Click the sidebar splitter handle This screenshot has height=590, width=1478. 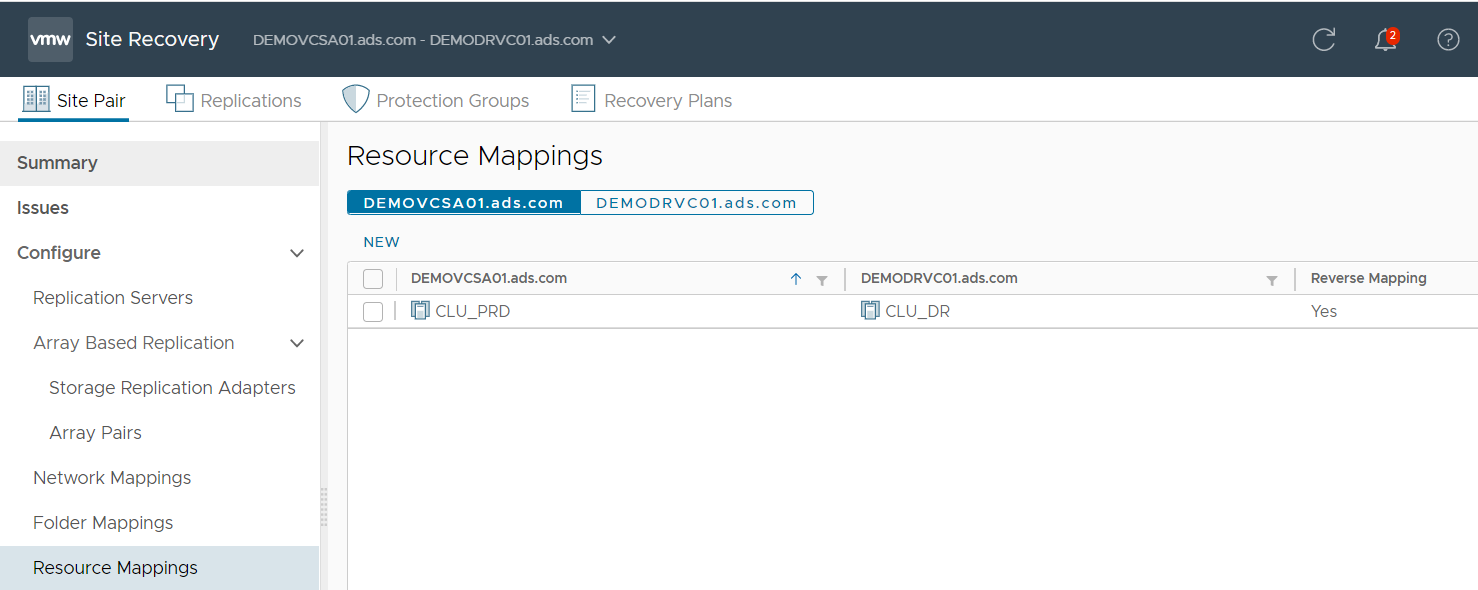click(323, 507)
